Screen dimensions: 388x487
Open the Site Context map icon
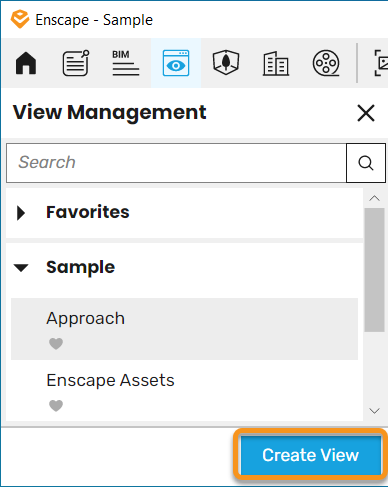coord(226,62)
